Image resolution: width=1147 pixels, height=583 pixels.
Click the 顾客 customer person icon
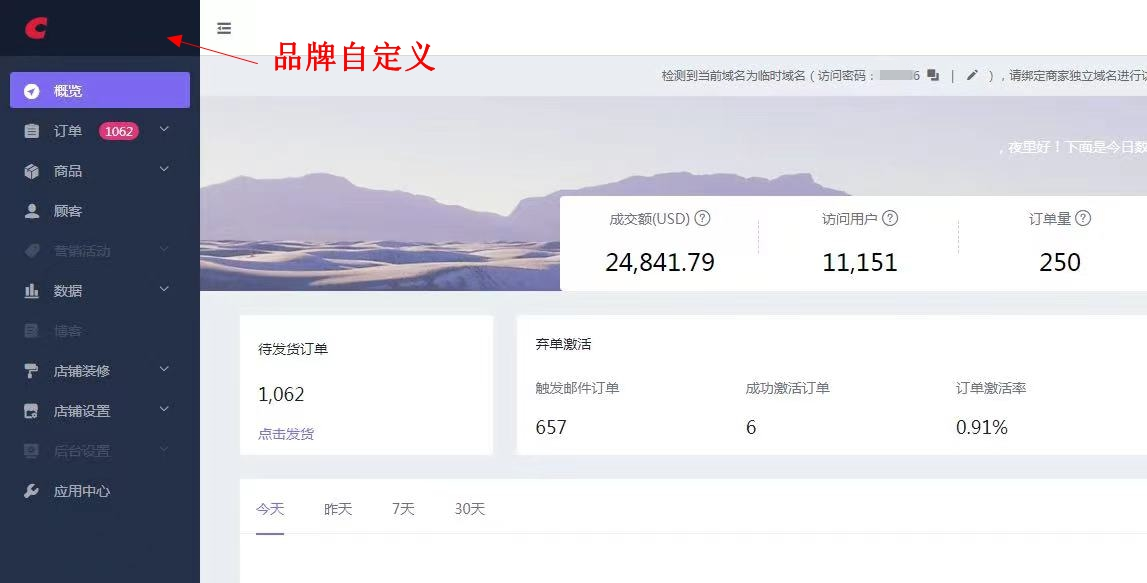31,210
